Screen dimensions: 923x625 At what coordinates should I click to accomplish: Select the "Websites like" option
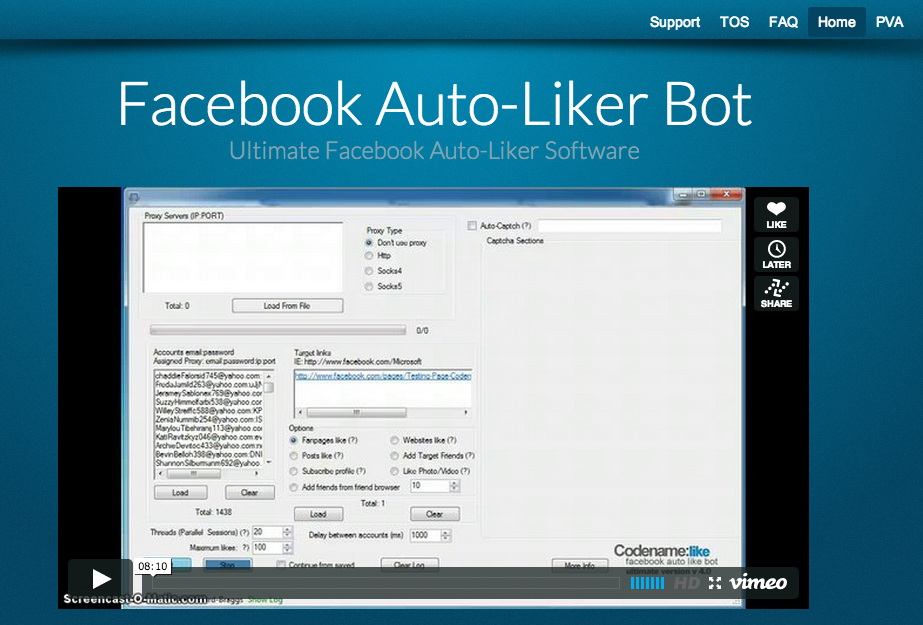click(394, 440)
